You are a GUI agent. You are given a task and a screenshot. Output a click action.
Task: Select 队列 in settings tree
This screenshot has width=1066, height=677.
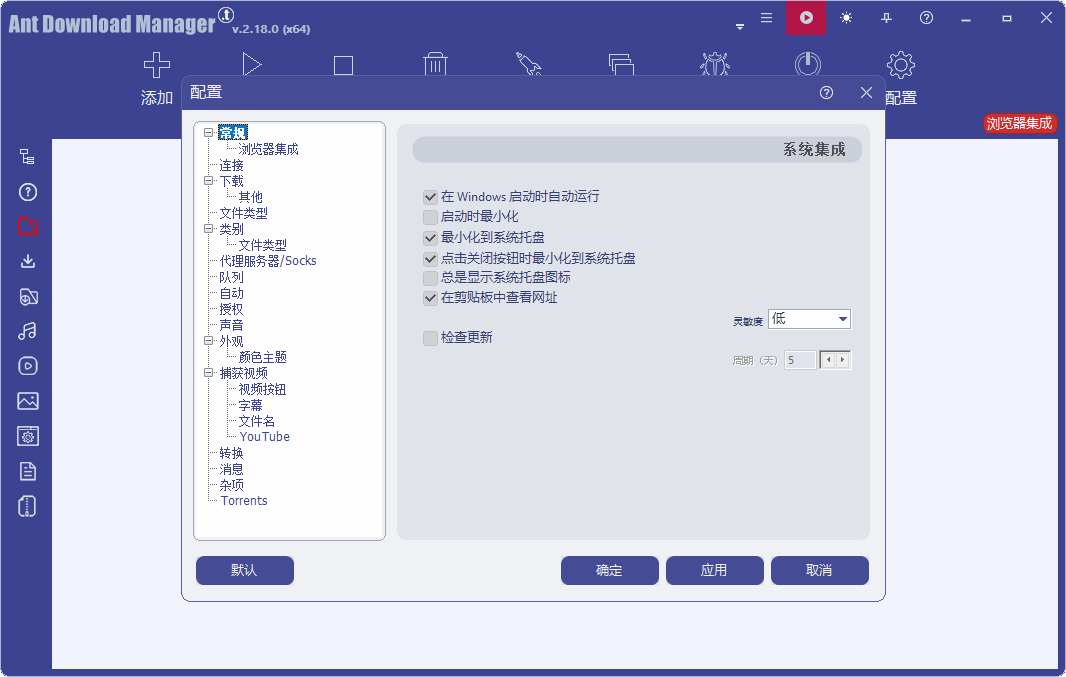(x=231, y=277)
